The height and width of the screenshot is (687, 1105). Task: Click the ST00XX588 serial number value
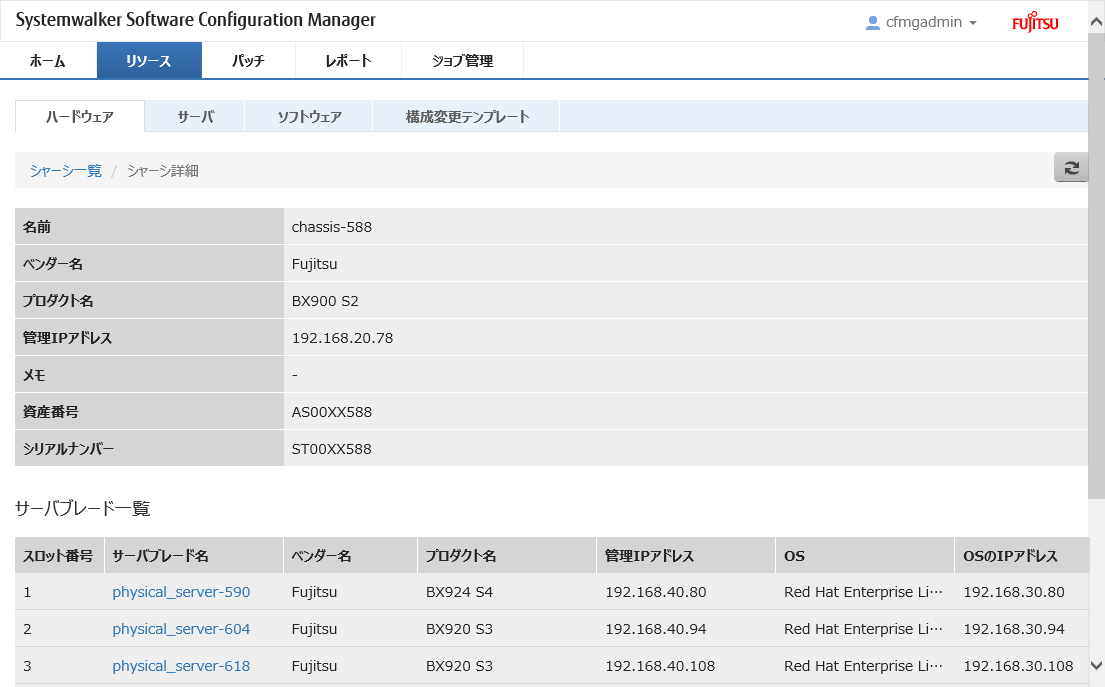point(331,449)
